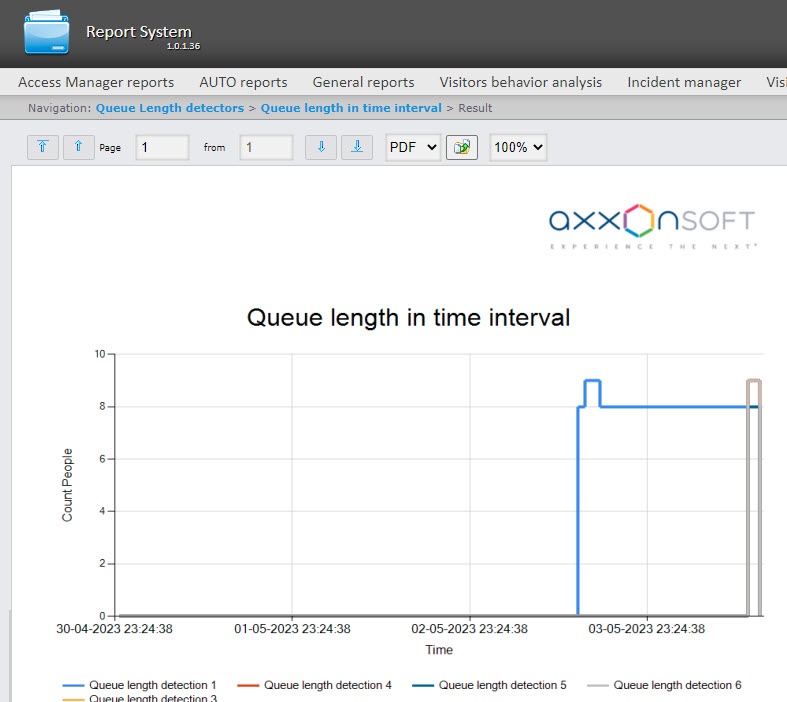Open the PDF export format dropdown

pos(413,147)
